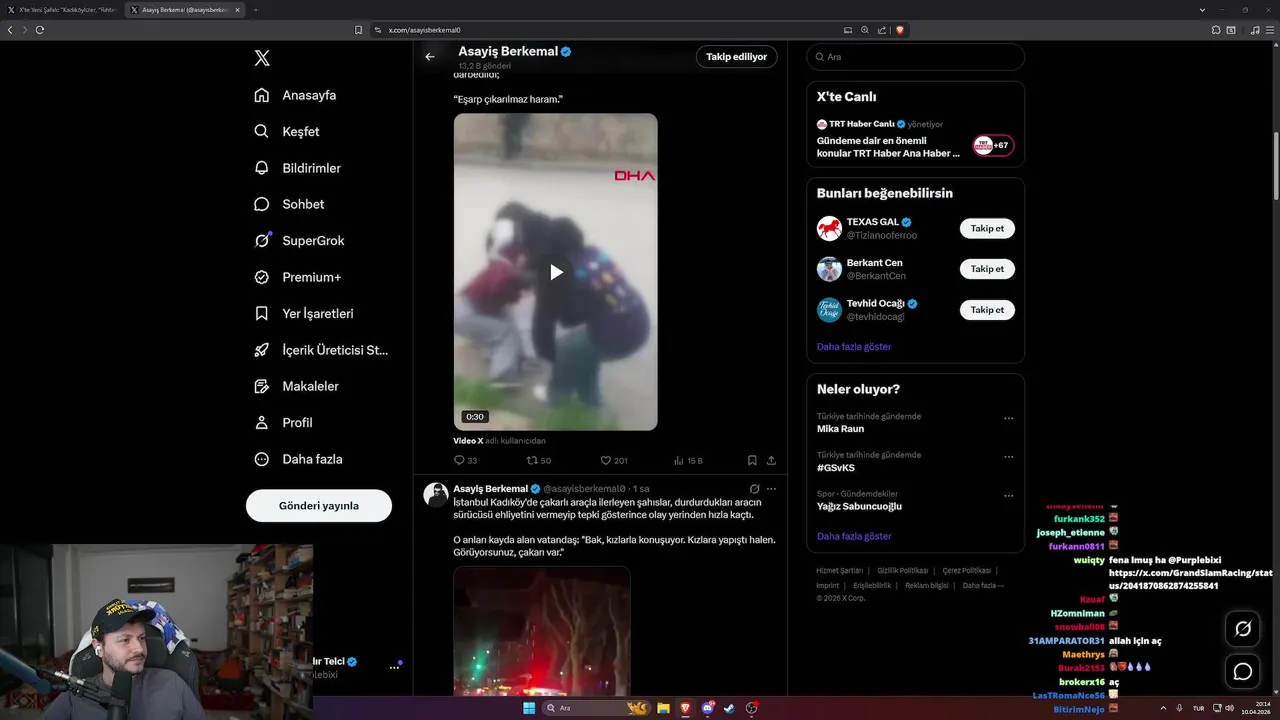The image size is (1280, 720).
Task: Click Gizlilik Politikası footer link
Action: 902,571
